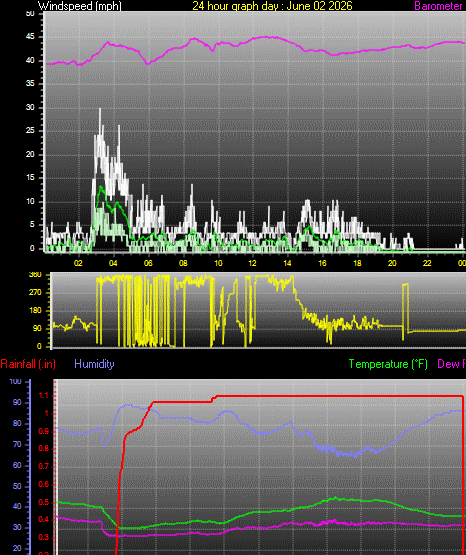Image resolution: width=466 pixels, height=555 pixels.
Task: Click the Humidity legend label
Action: click(x=94, y=364)
